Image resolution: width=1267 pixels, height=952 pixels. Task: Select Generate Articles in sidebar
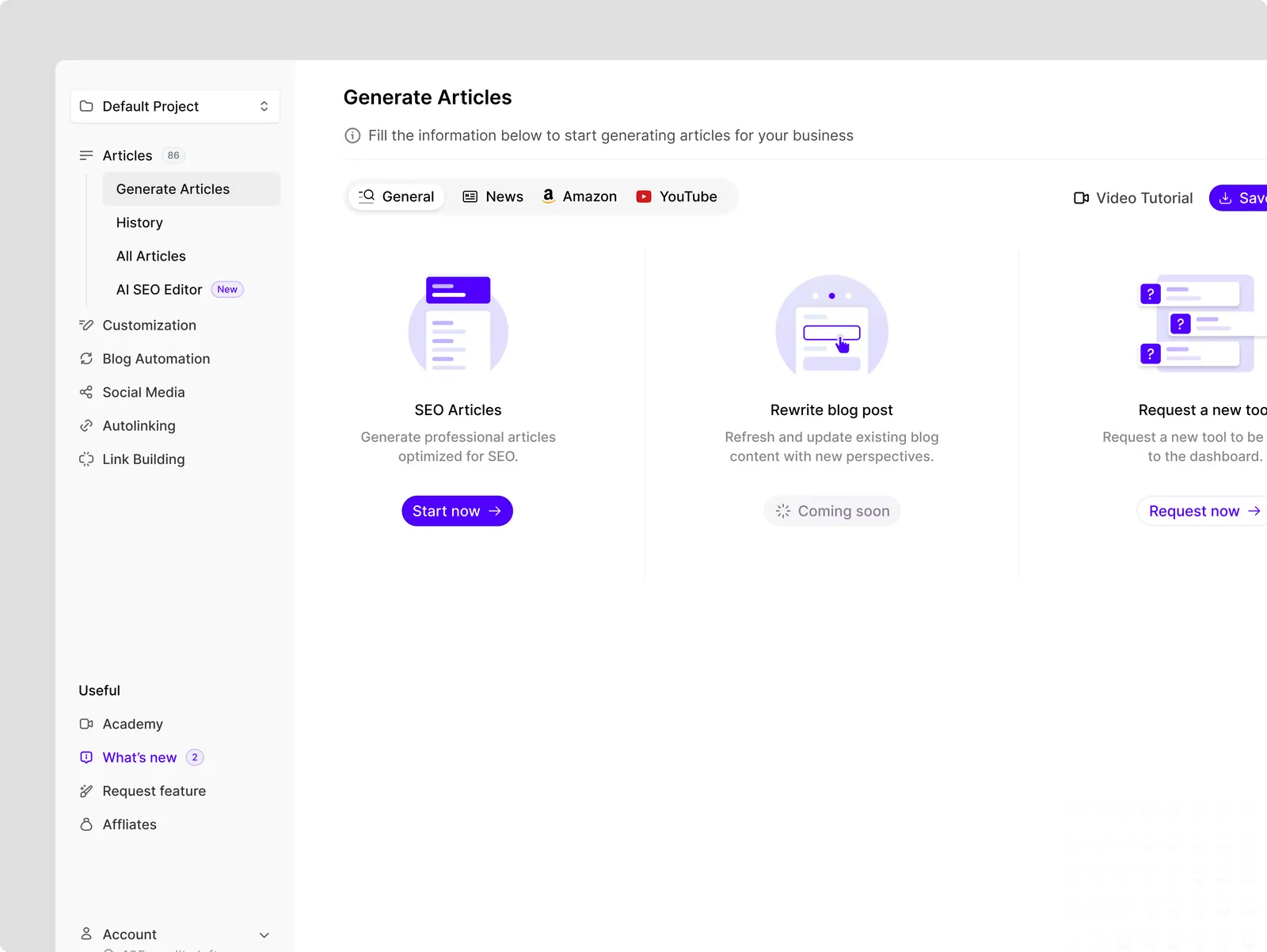click(191, 189)
